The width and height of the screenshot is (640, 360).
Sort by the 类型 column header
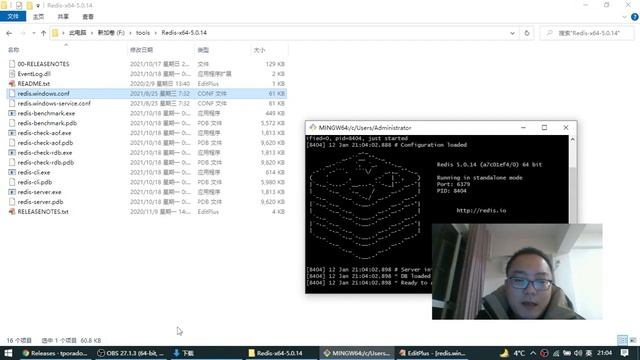pos(203,50)
